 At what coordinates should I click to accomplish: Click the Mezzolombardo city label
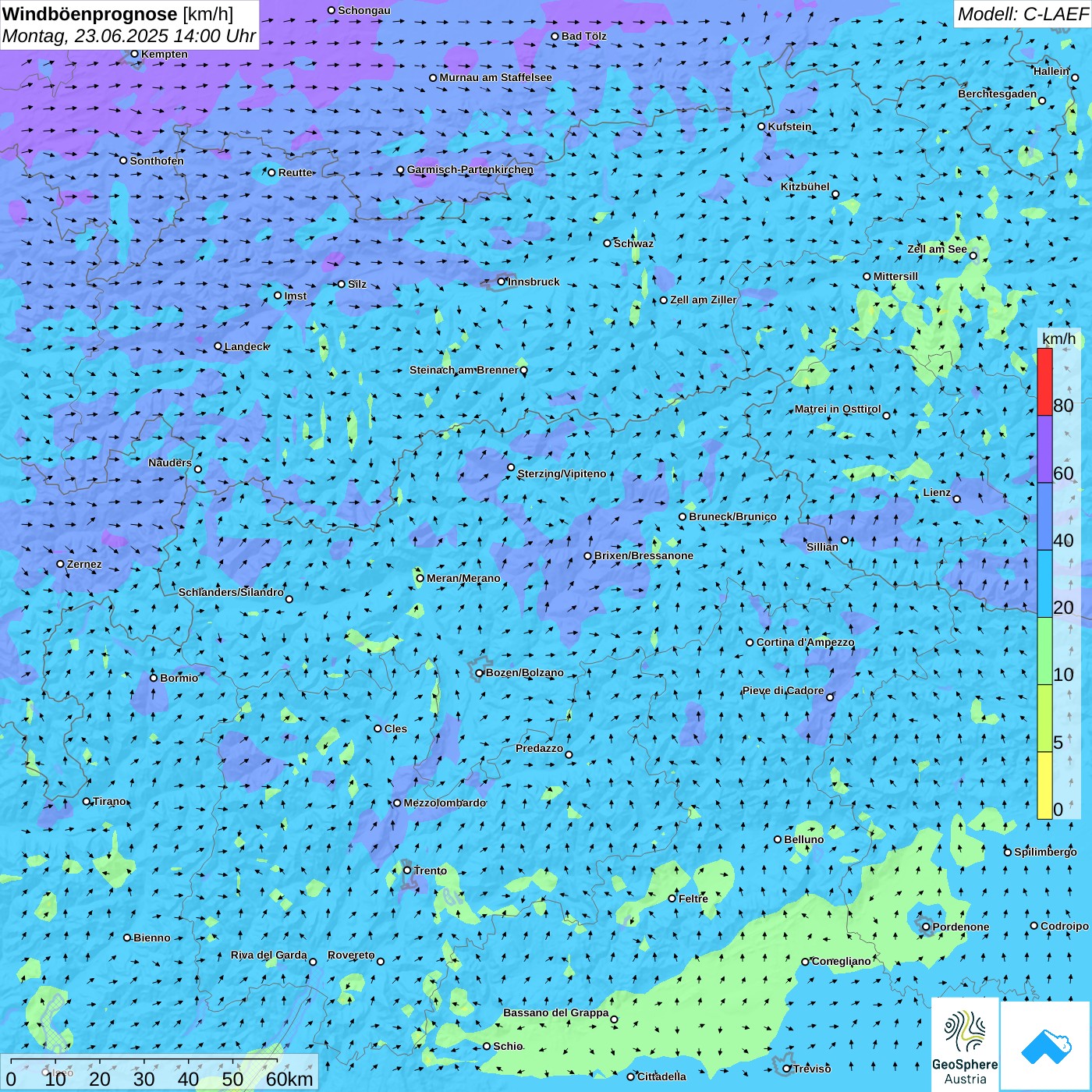(x=445, y=803)
